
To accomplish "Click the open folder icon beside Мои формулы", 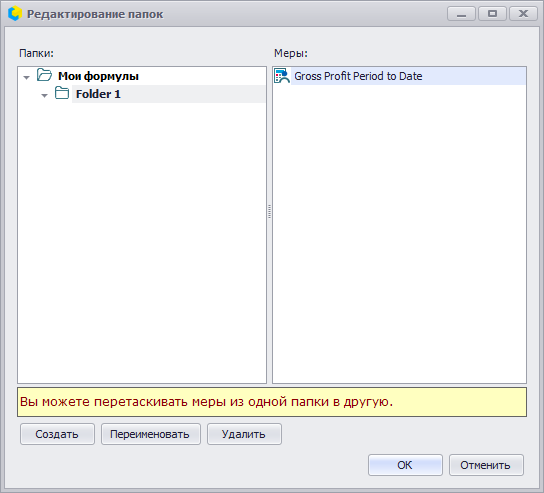I will point(44,75).
